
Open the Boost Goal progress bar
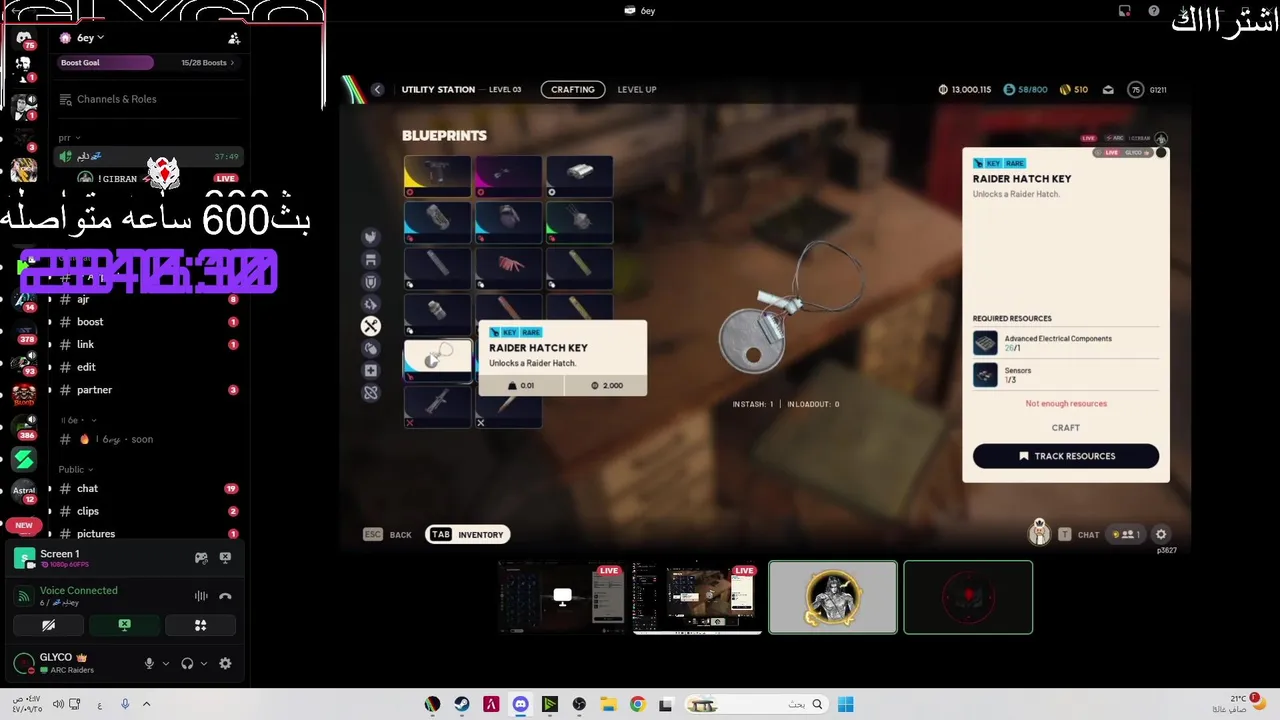pos(147,63)
